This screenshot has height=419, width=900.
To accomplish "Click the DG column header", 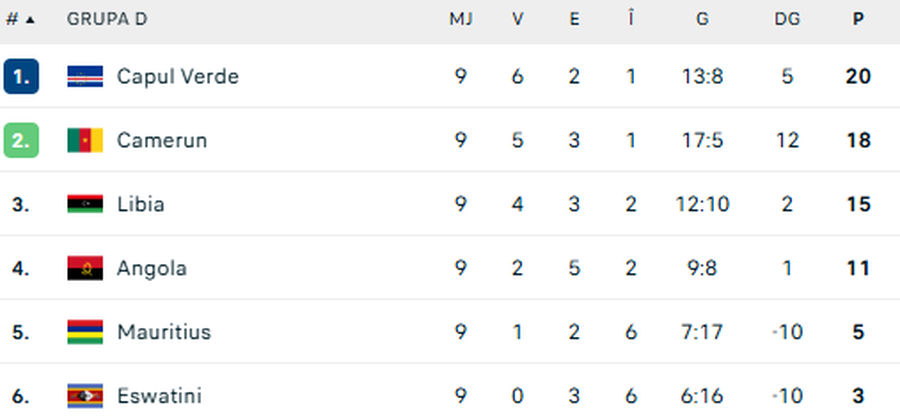I will tap(787, 19).
